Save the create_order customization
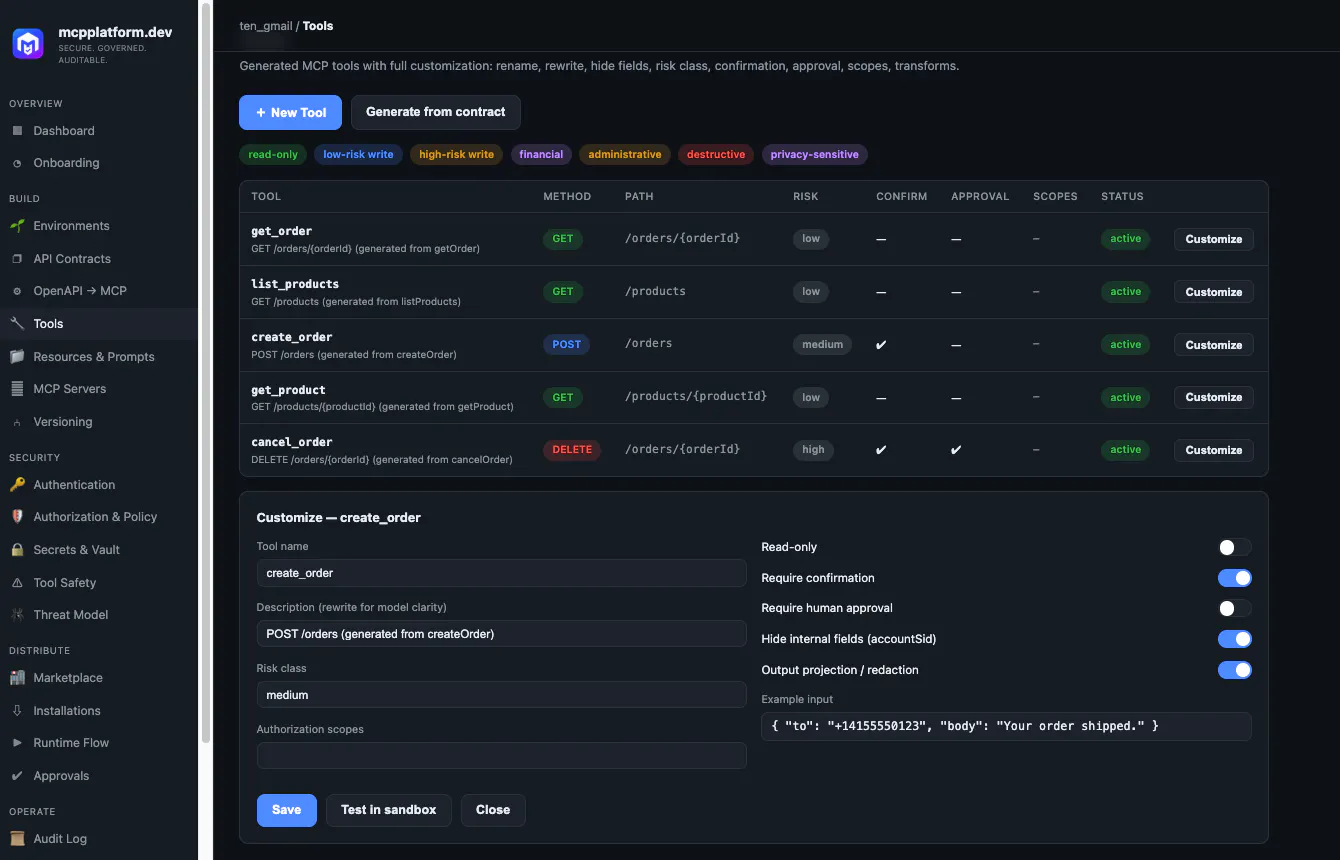1340x860 pixels. (x=286, y=810)
